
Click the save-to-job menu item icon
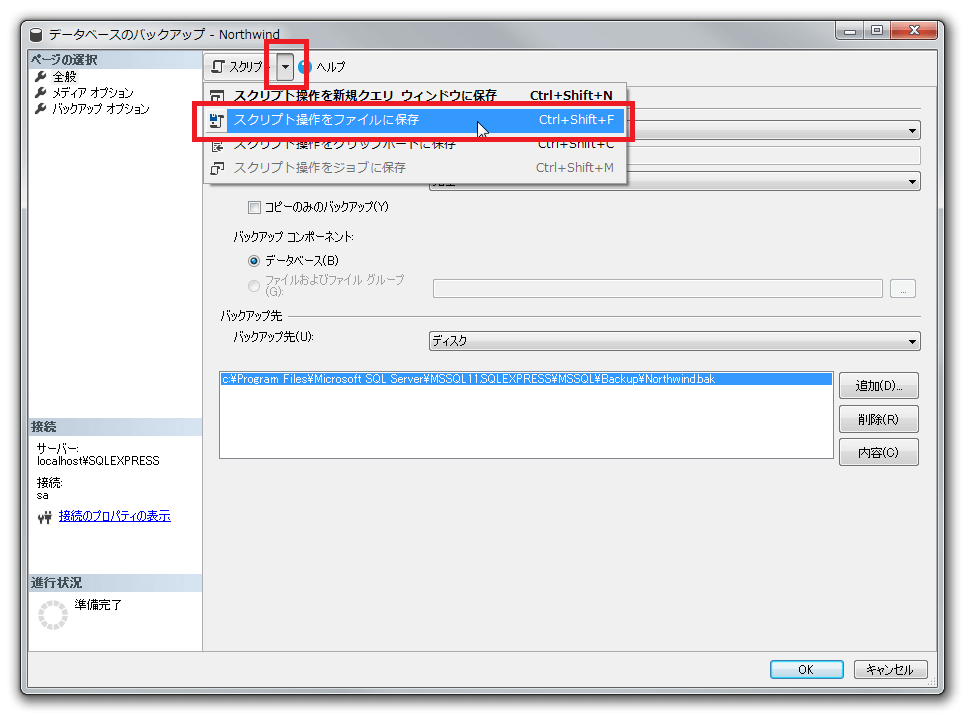tap(217, 168)
